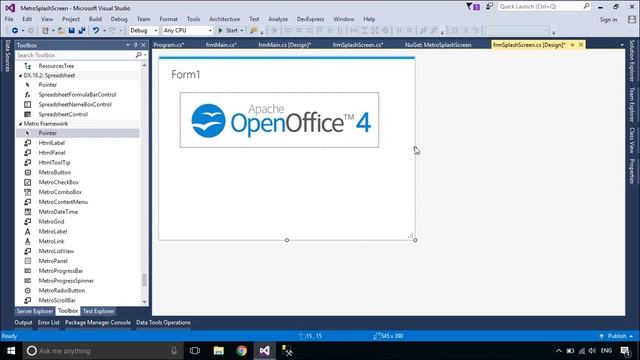Click the Navigate Backward arrow icon
The image size is (640, 360).
click(15, 31)
